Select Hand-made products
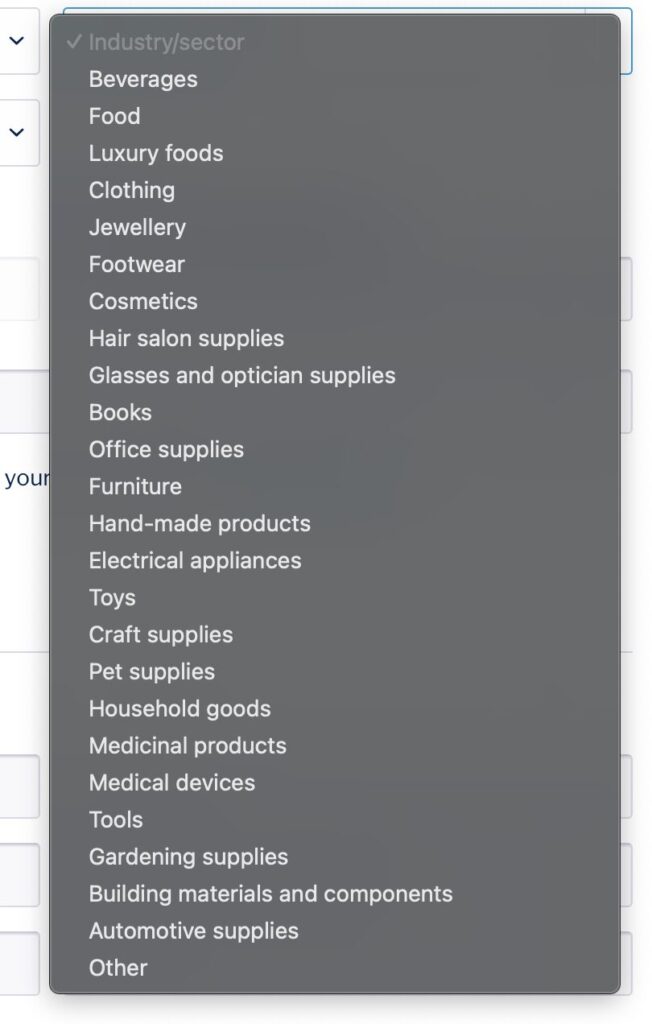The width and height of the screenshot is (652, 1024). click(x=199, y=523)
